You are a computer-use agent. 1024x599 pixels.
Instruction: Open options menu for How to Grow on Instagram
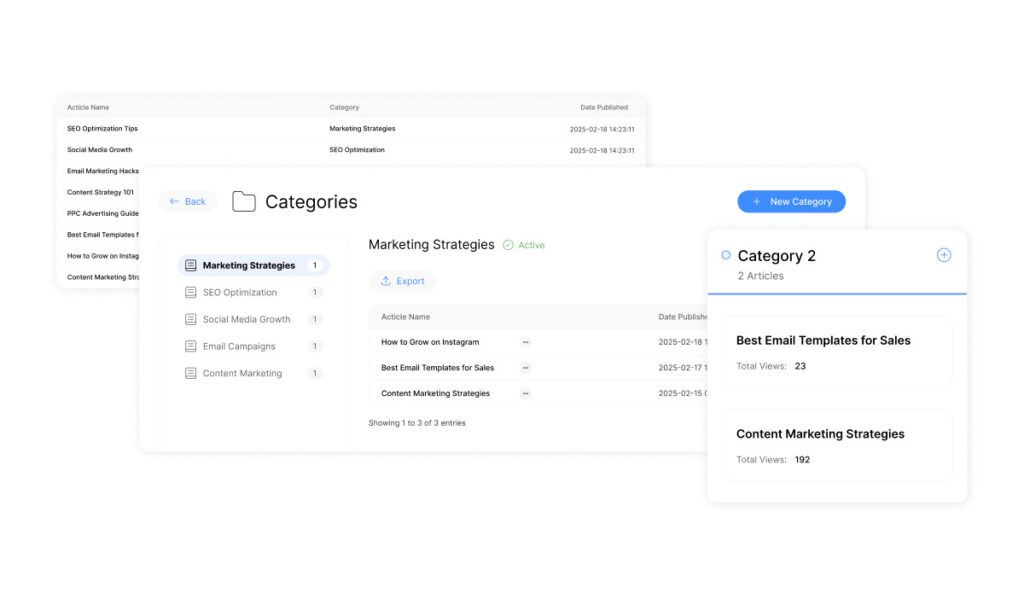pos(526,342)
